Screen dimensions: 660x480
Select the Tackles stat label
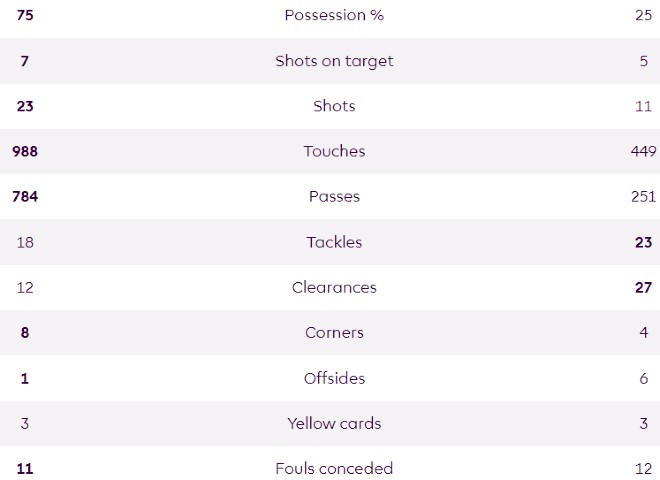pos(334,242)
